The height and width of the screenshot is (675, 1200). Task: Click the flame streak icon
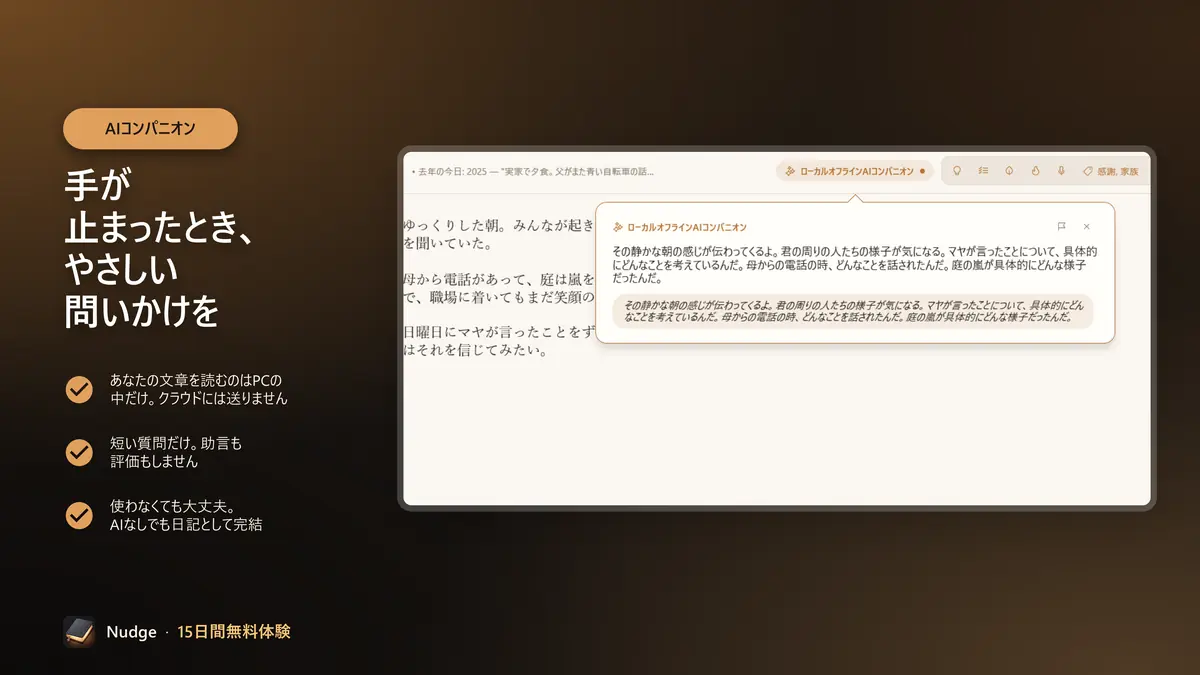1035,171
